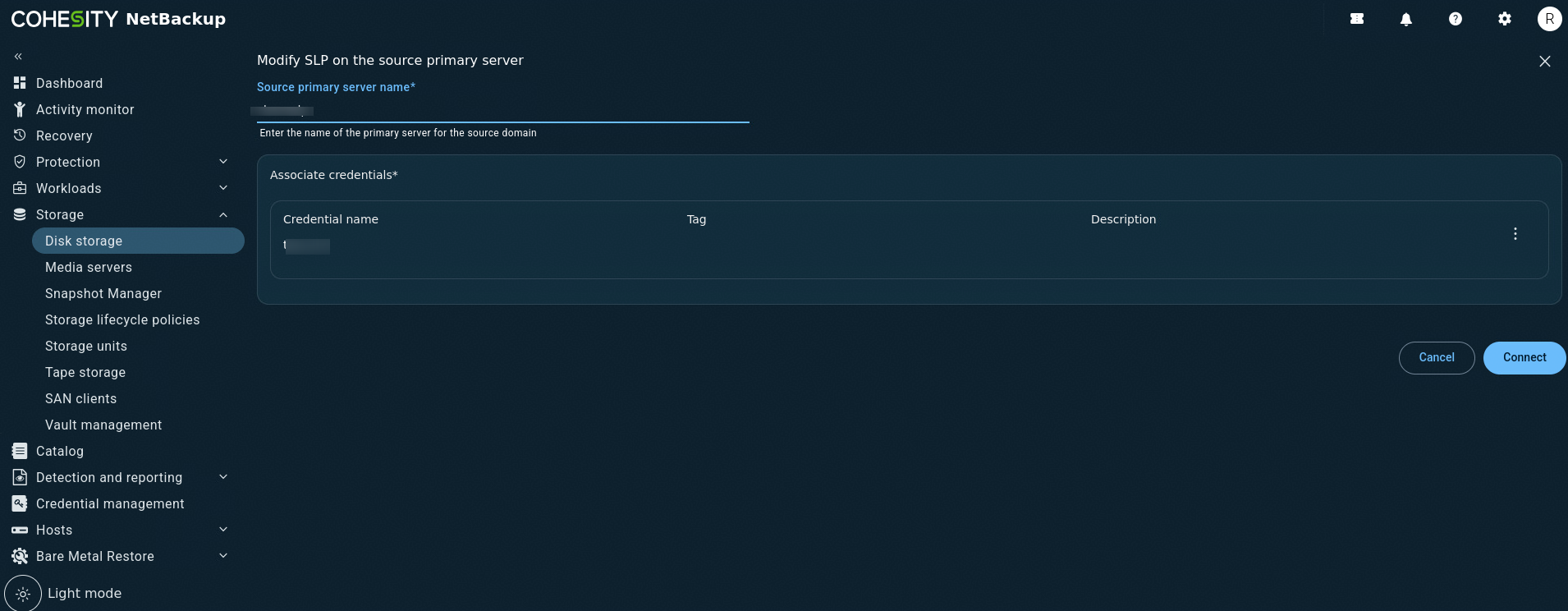1568x611 pixels.
Task: Collapse the Storage menu chevron
Action: pyautogui.click(x=223, y=214)
